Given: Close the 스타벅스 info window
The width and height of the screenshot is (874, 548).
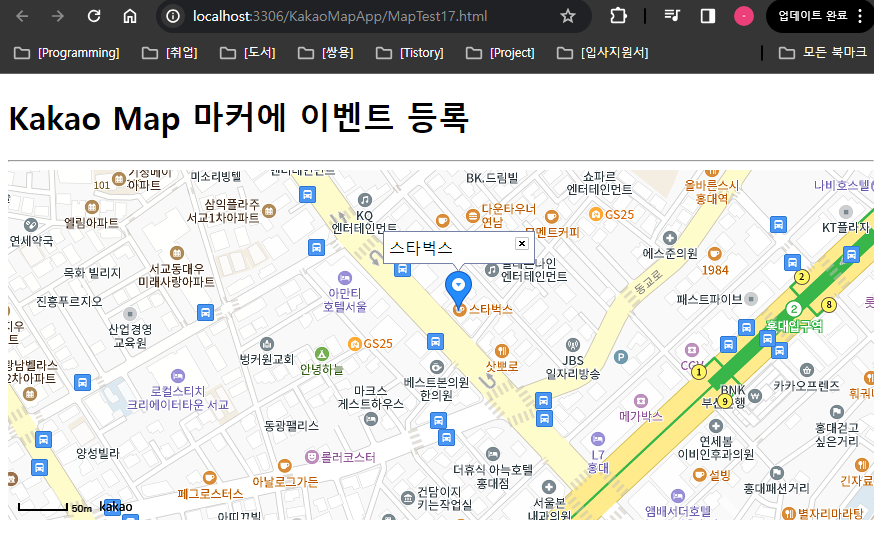Looking at the screenshot, I should point(522,243).
